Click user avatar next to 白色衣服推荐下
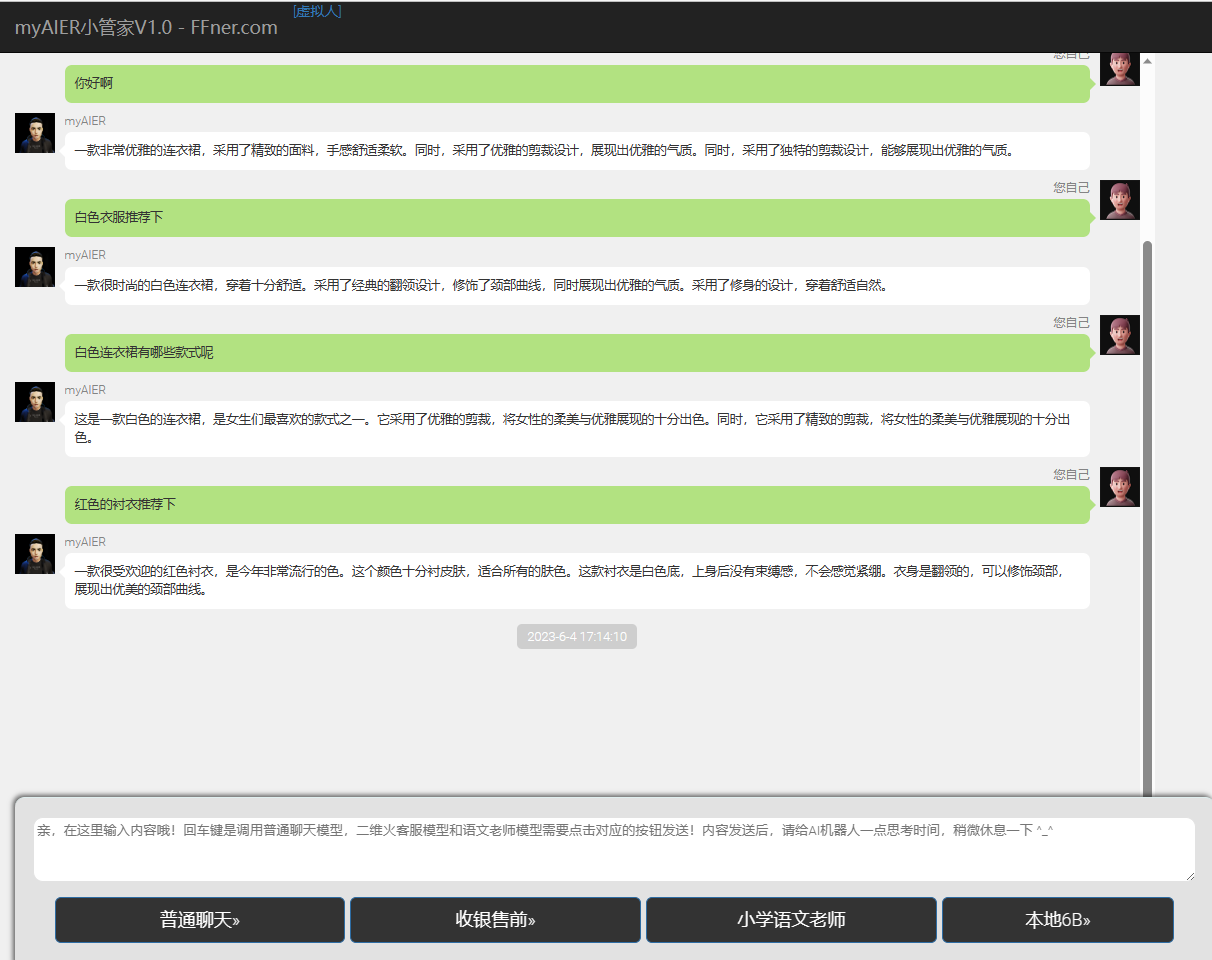1212x960 pixels. [1120, 200]
